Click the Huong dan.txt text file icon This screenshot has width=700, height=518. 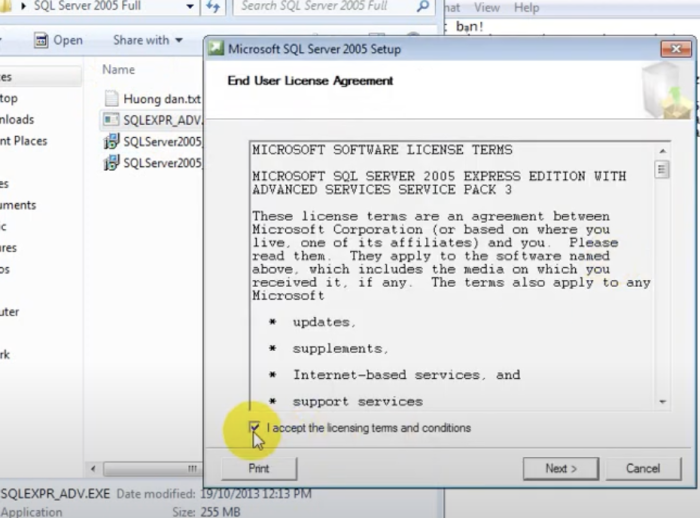coord(111,99)
